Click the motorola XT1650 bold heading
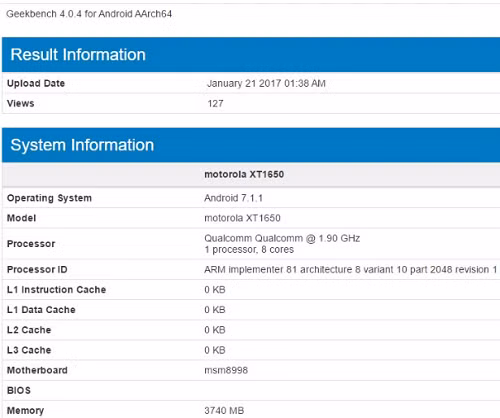Screen dimensions: 500x418 click(244, 174)
